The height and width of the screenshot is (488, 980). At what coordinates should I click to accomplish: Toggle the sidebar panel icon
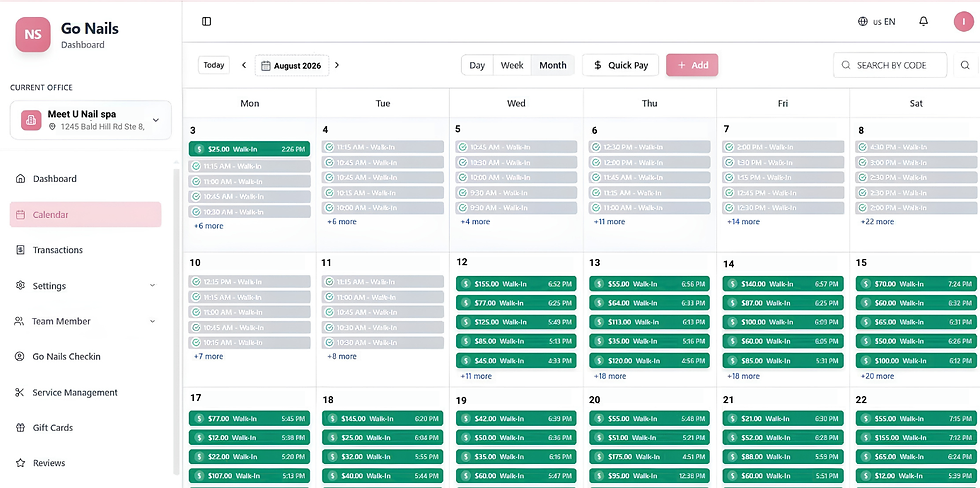pyautogui.click(x=206, y=21)
